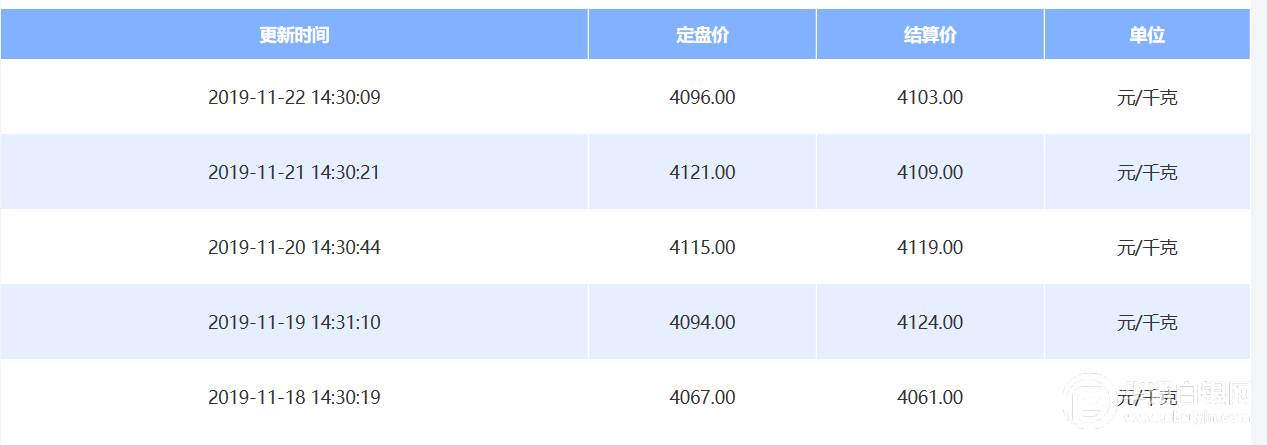Select the 2019-11-20 14:30:44 timestamp cell
This screenshot has height=445, width=1267.
point(294,248)
